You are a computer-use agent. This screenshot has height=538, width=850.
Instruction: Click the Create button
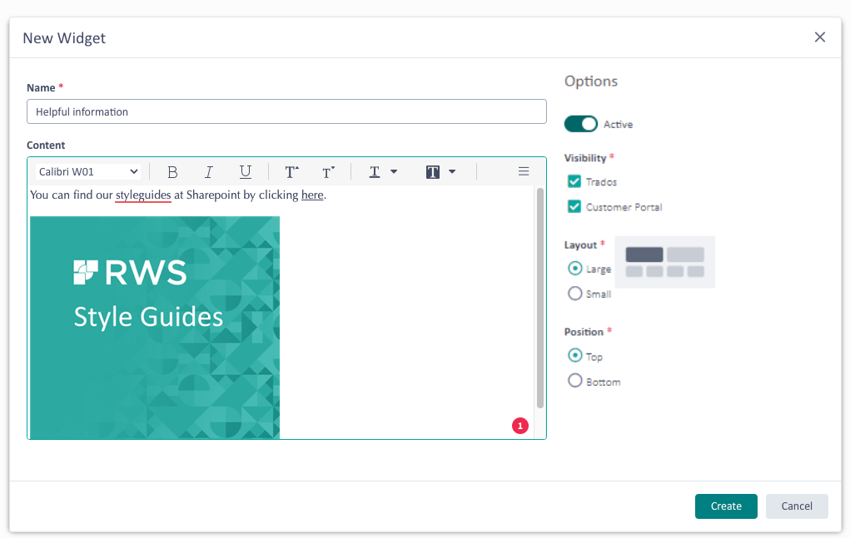click(726, 506)
